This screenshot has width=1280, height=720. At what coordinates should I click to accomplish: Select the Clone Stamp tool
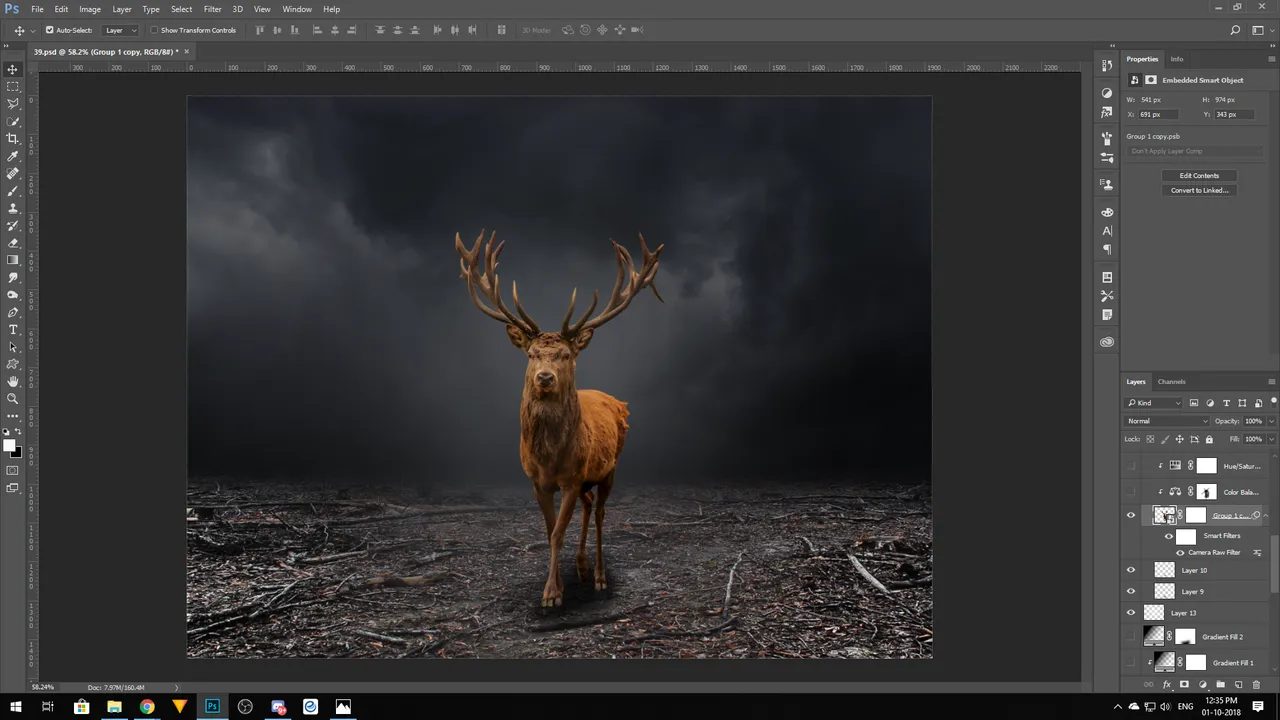tap(13, 208)
